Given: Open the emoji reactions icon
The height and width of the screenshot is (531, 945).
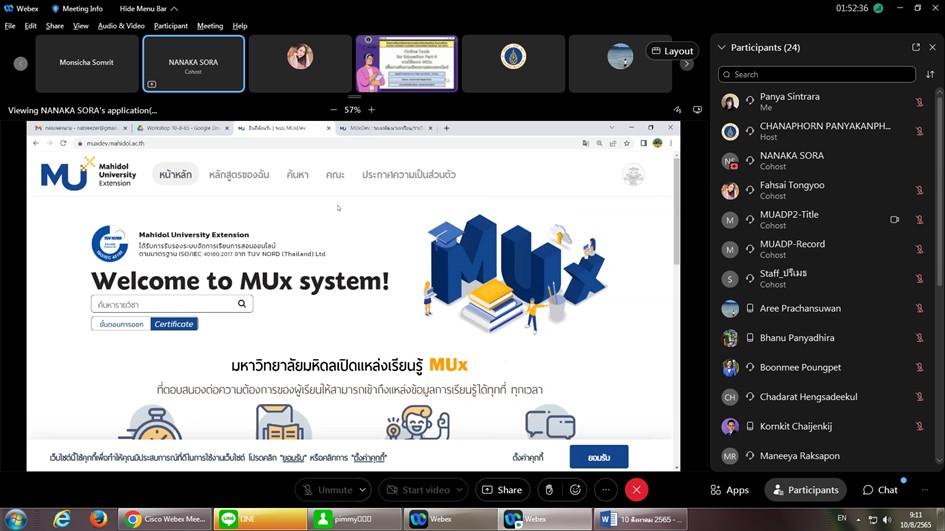Looking at the screenshot, I should [x=575, y=490].
